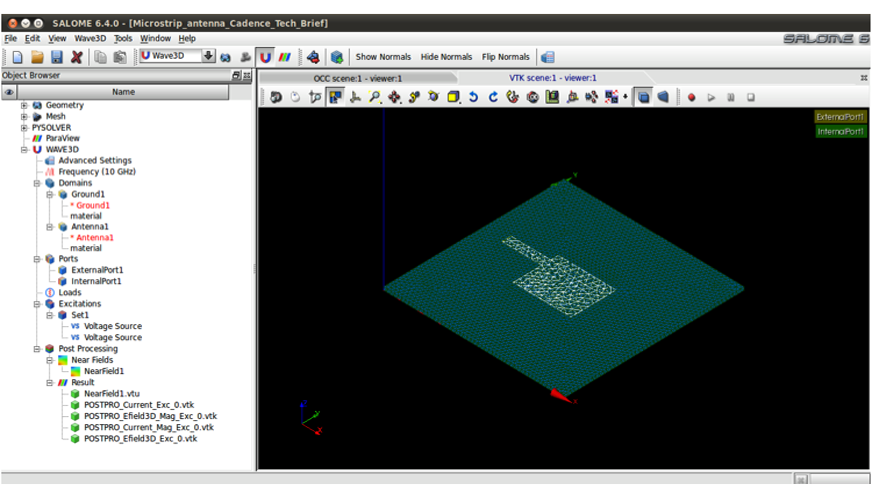
Task: Activate the Geometry module icon
Action: pos(225,57)
